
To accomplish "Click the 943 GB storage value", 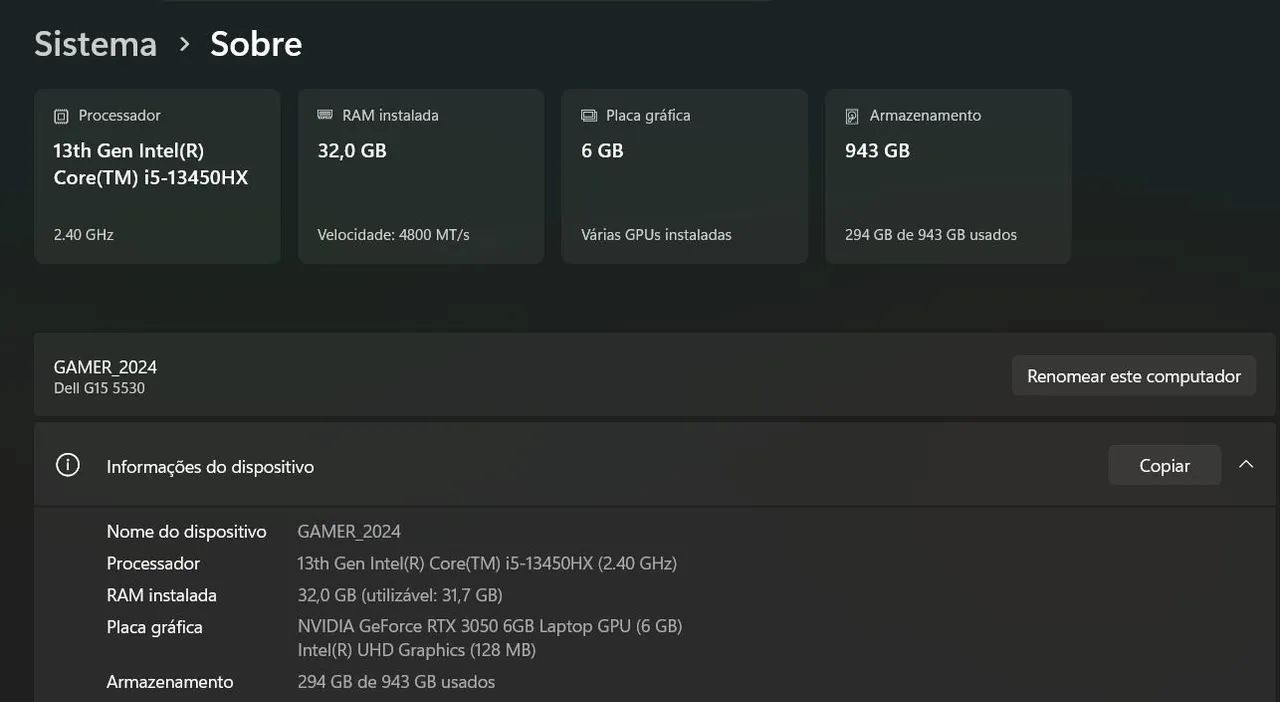I will coord(877,150).
